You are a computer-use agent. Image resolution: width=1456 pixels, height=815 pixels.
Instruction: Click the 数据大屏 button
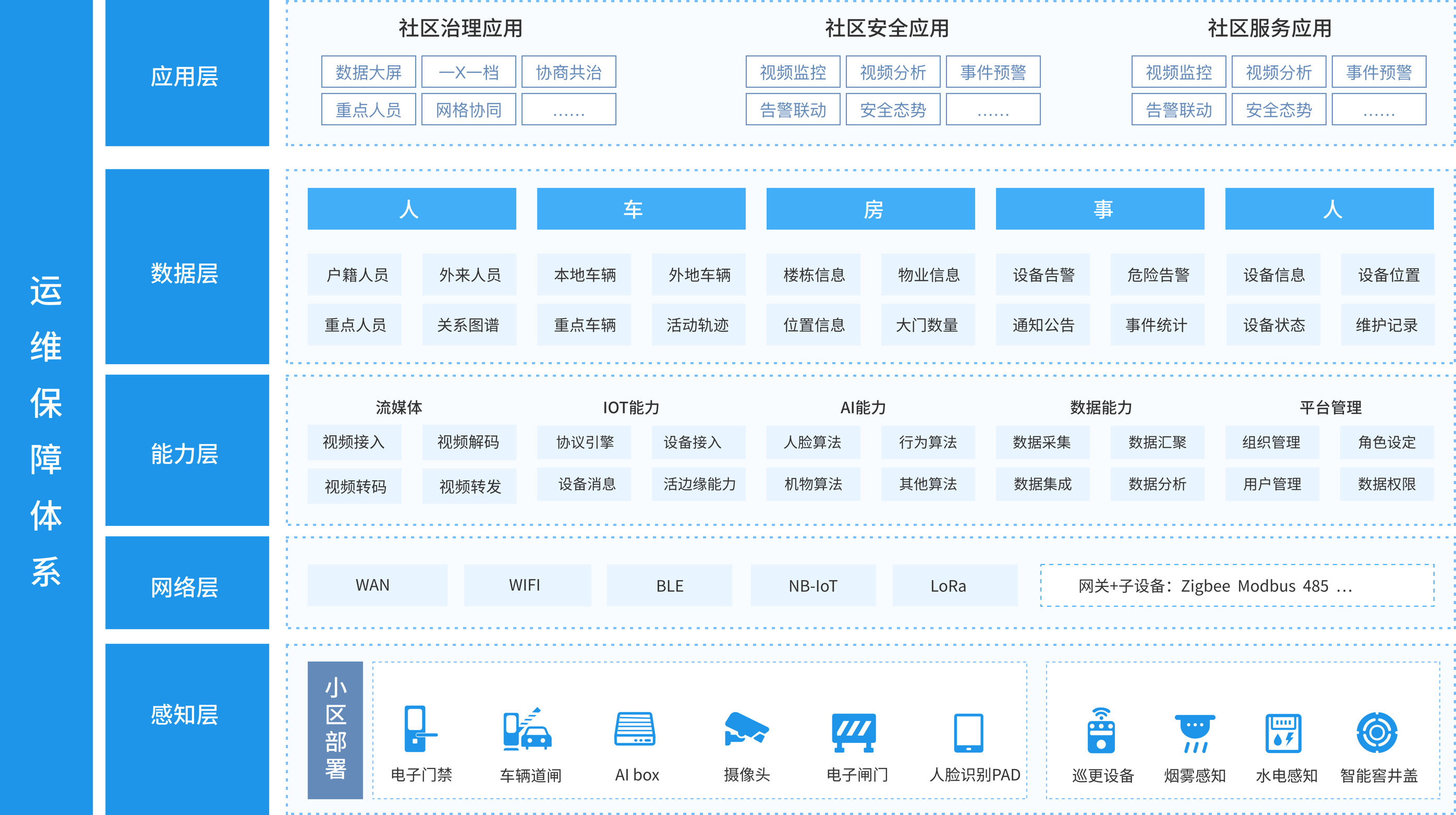369,71
